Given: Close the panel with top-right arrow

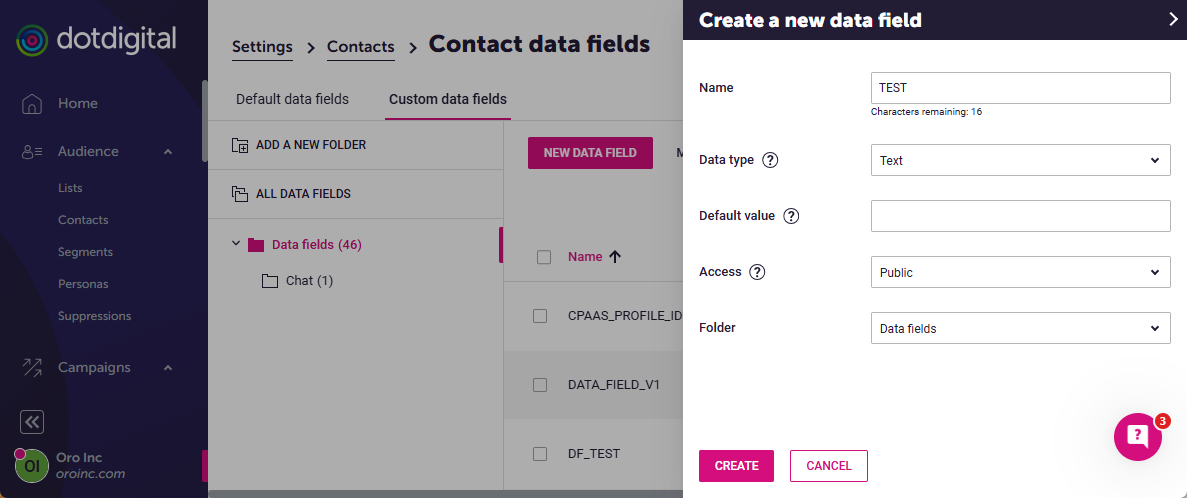Looking at the screenshot, I should (1173, 19).
